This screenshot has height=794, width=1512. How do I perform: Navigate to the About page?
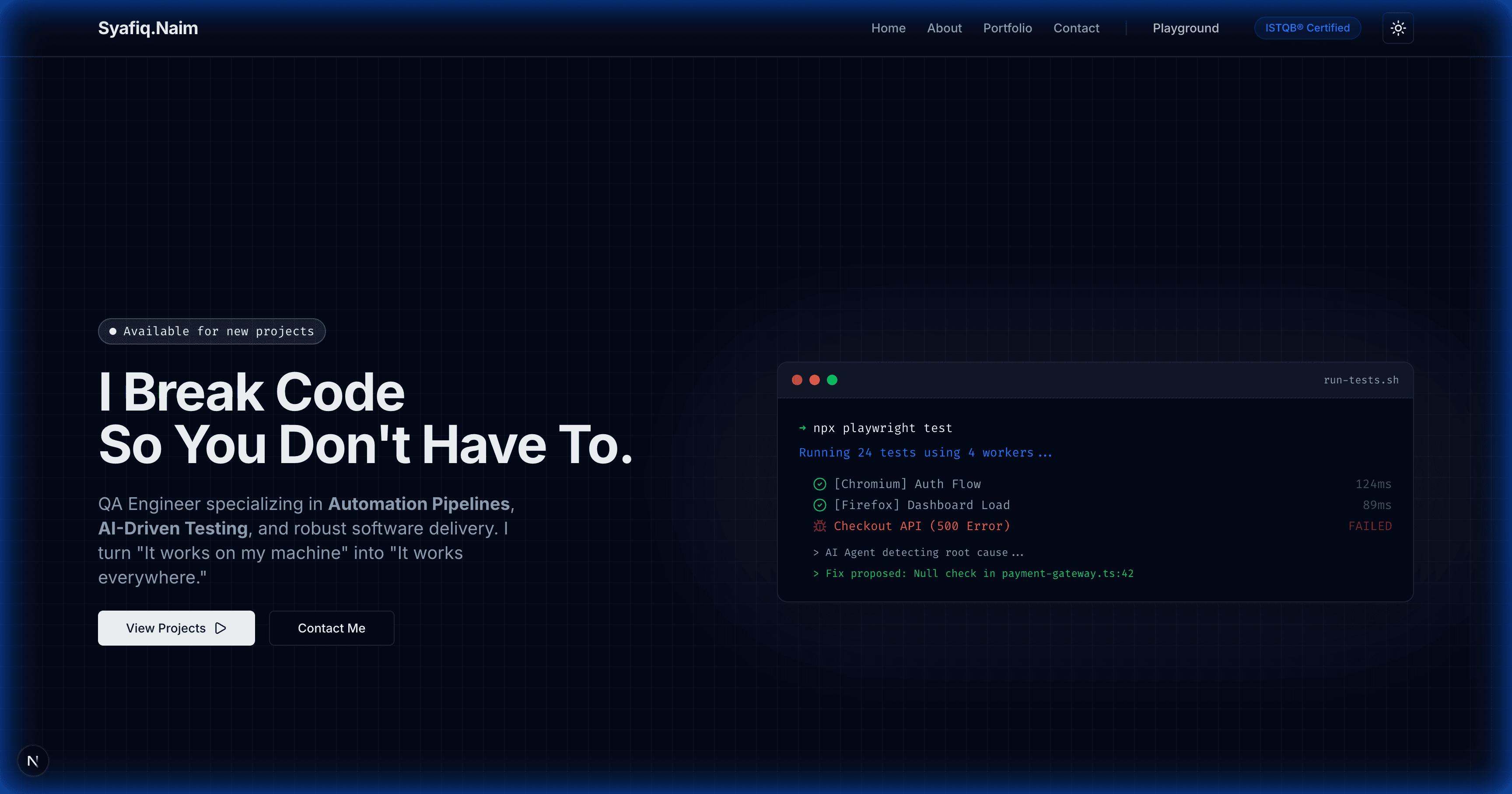click(x=944, y=28)
